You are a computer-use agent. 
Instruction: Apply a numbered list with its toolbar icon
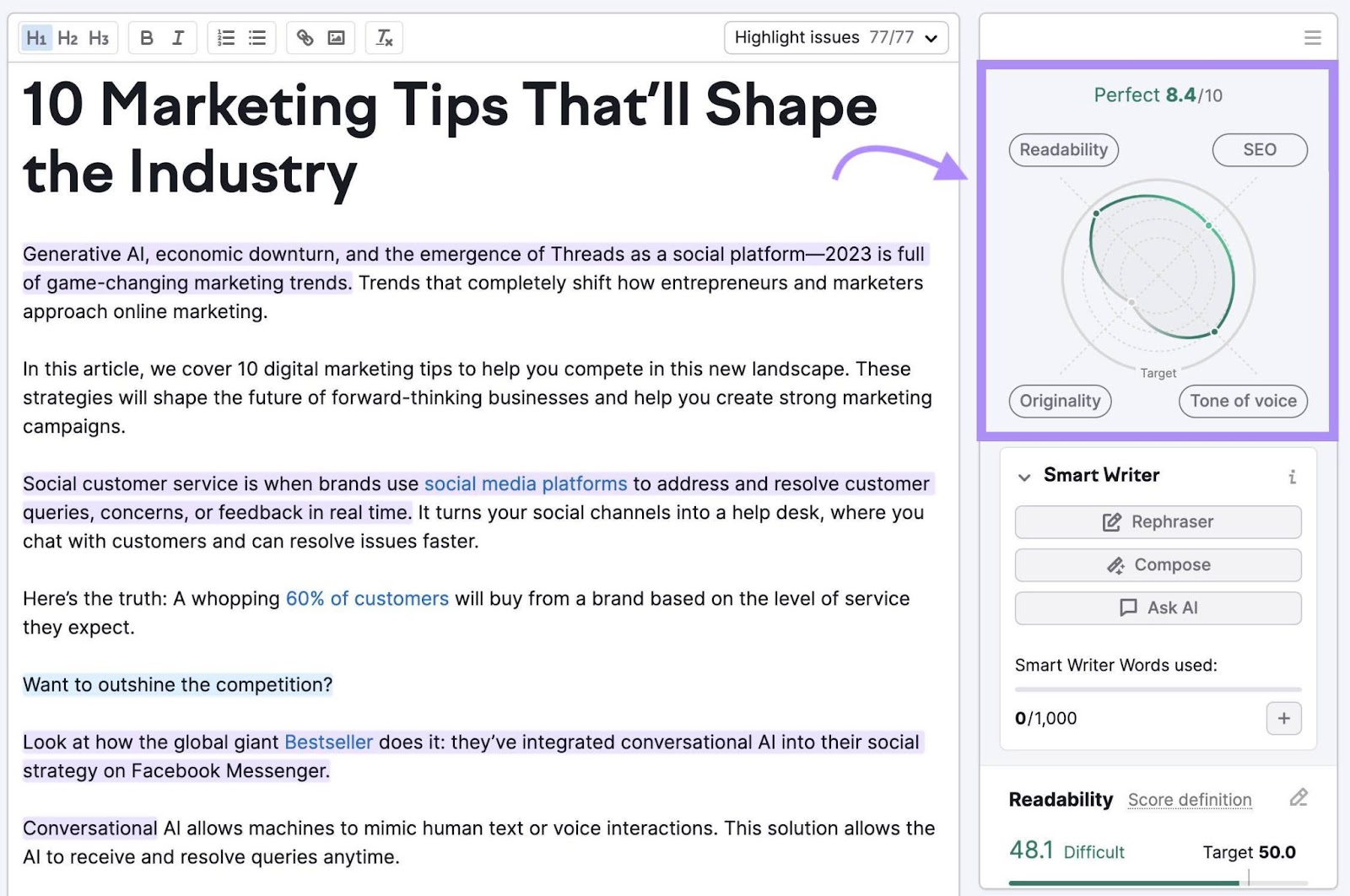tap(224, 37)
